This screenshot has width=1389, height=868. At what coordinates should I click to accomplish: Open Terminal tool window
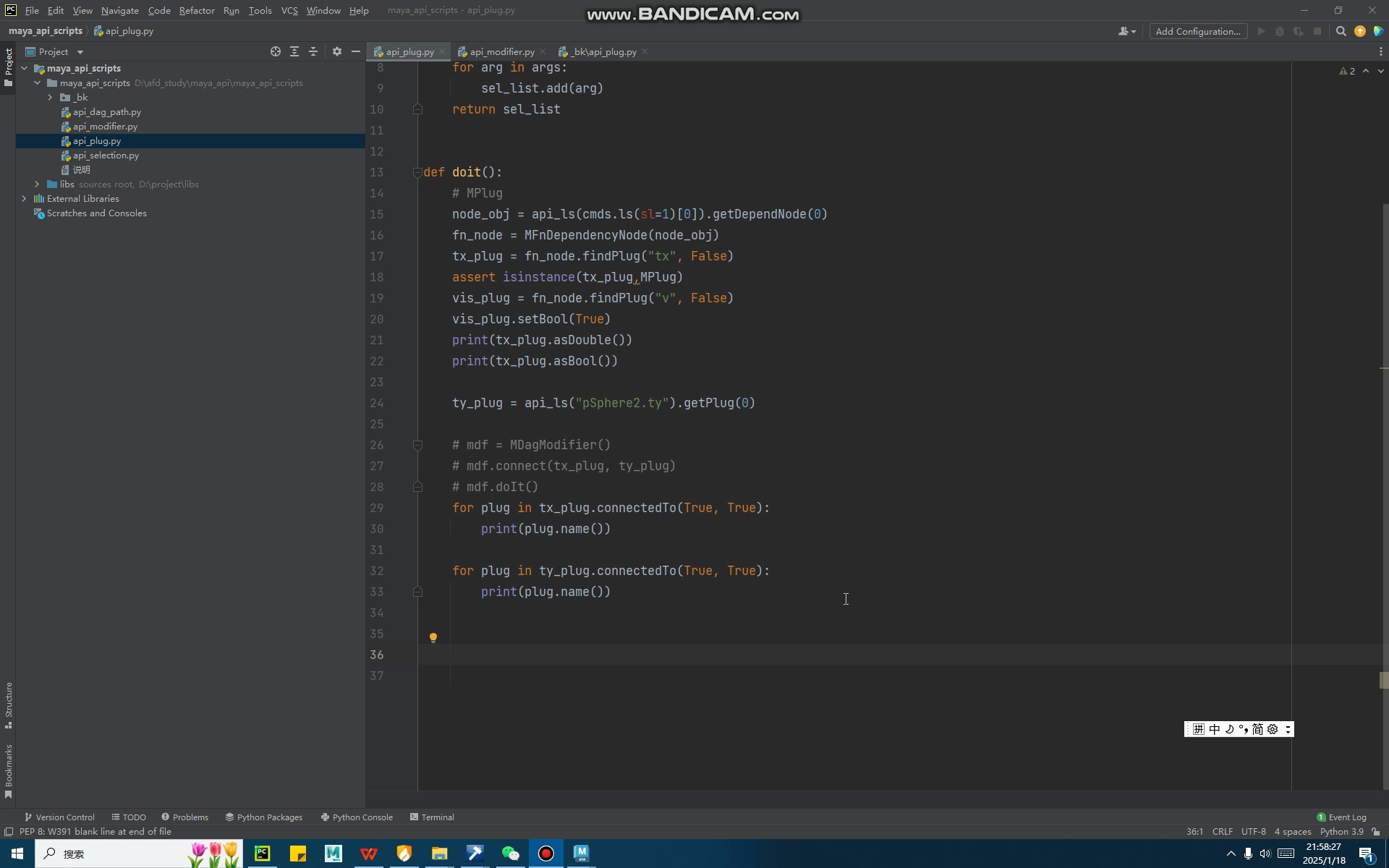tap(432, 817)
